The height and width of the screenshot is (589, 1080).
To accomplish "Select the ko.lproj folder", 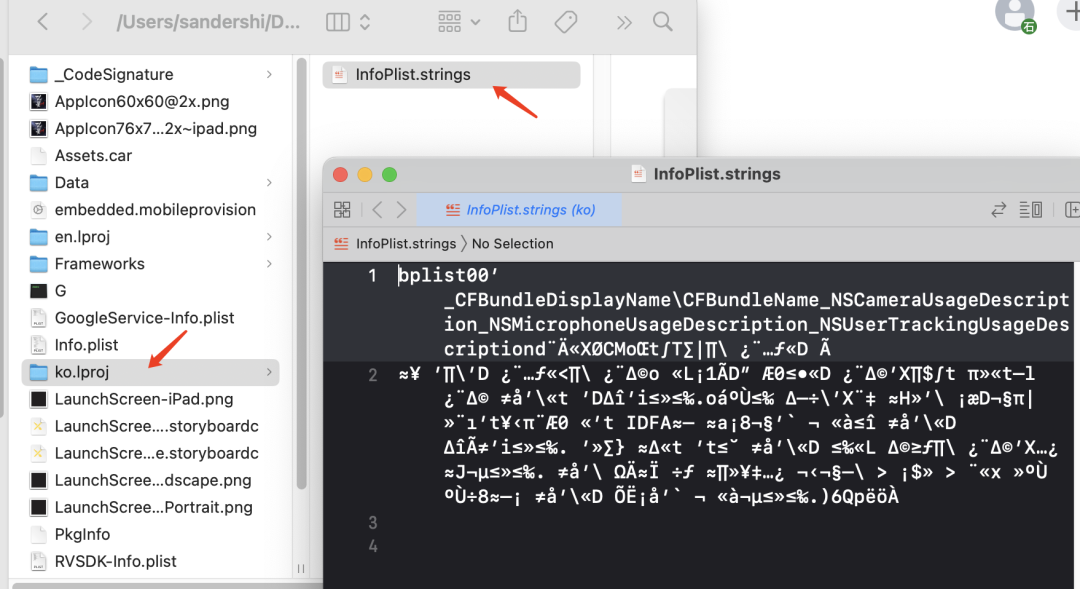I will 150,372.
